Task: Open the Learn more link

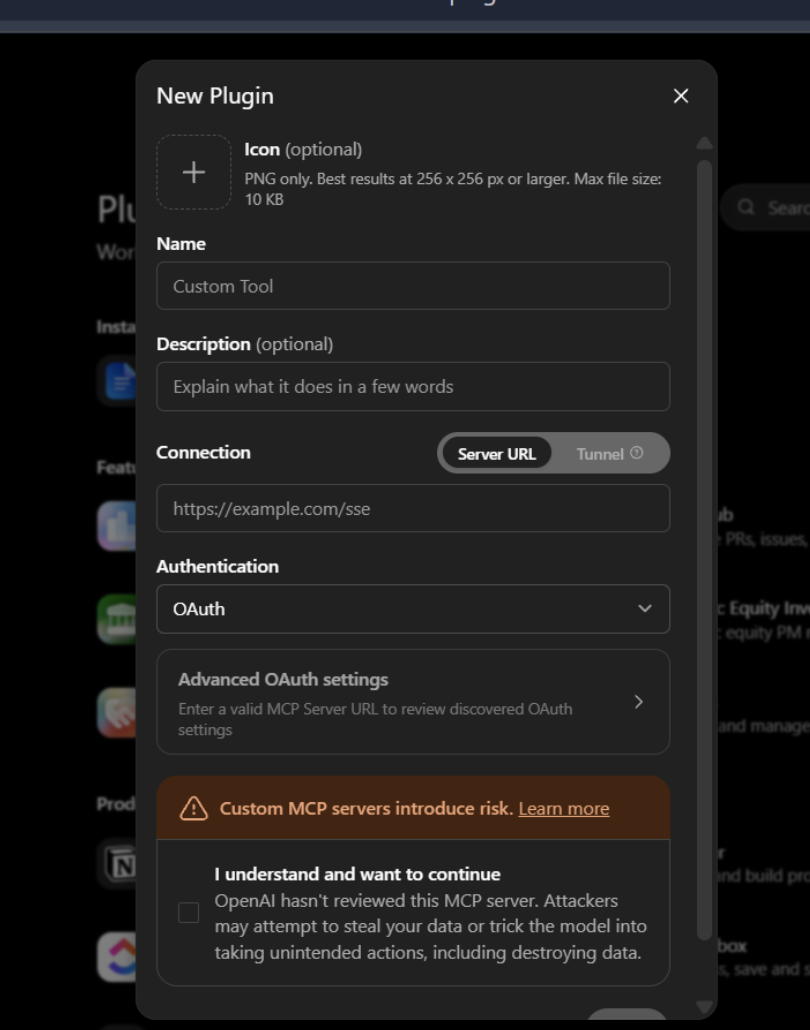Action: click(x=564, y=809)
